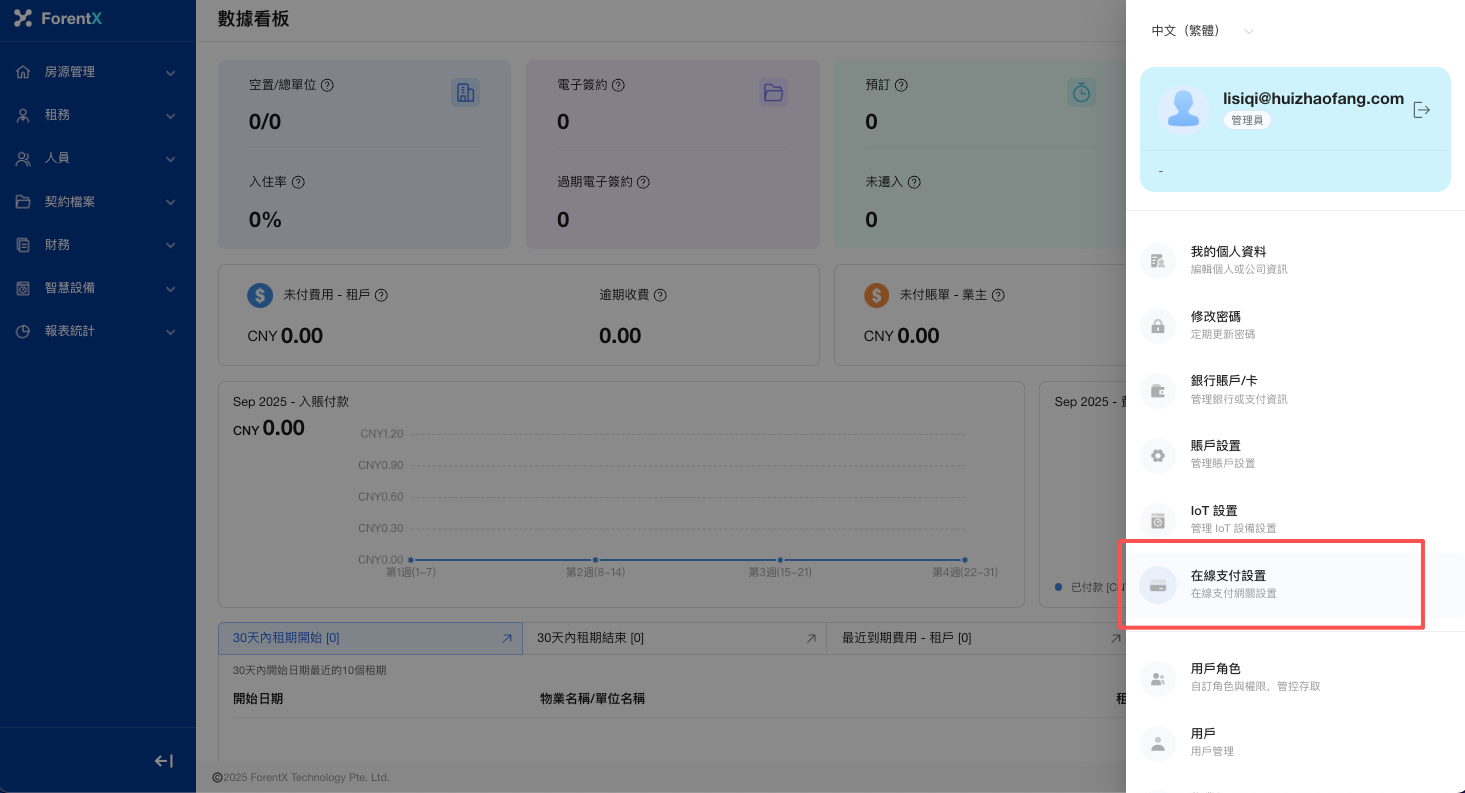
Task: Open the 中文（繁體）language dropdown
Action: tap(1202, 31)
